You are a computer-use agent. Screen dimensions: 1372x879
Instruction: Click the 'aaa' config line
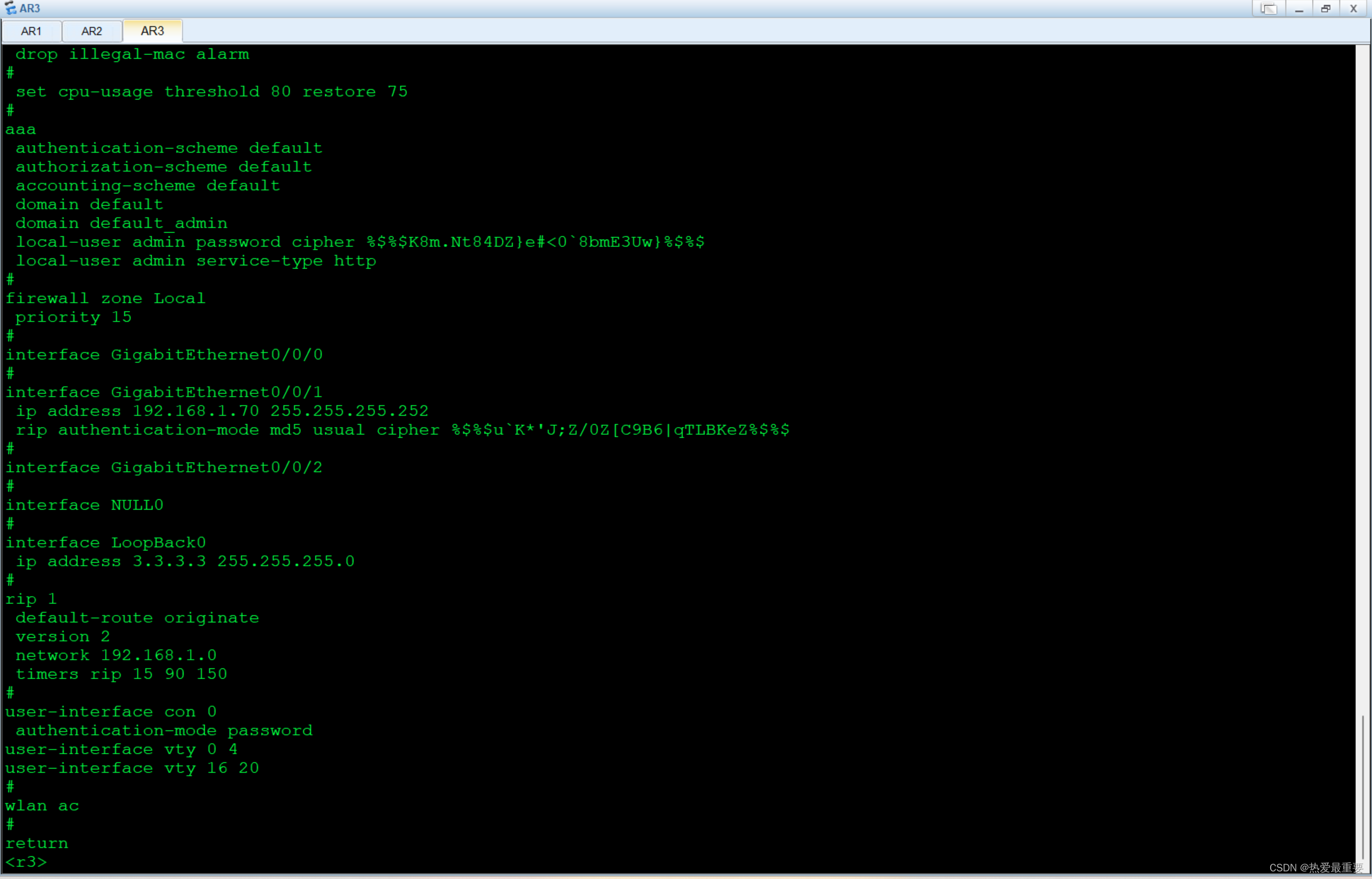[x=21, y=130]
